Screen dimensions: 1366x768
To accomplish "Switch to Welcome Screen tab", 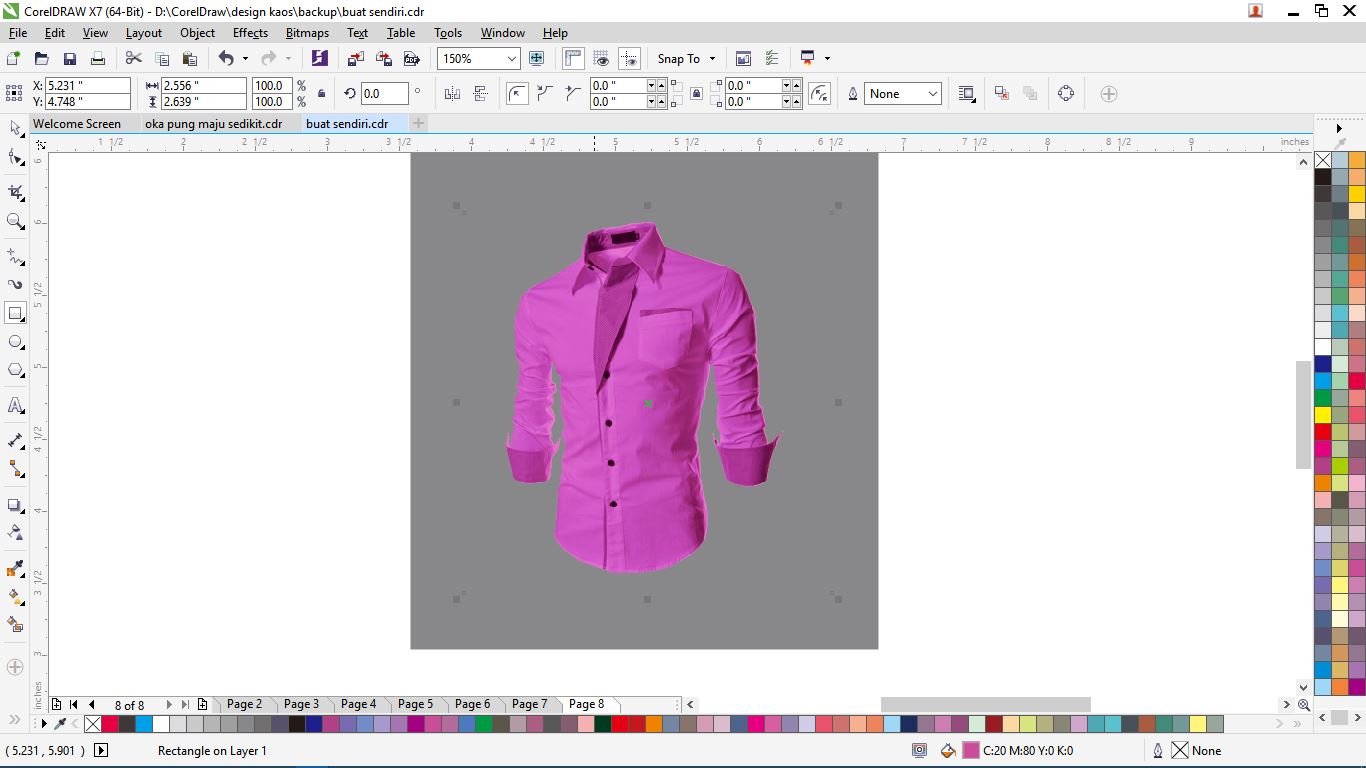I will [77, 124].
